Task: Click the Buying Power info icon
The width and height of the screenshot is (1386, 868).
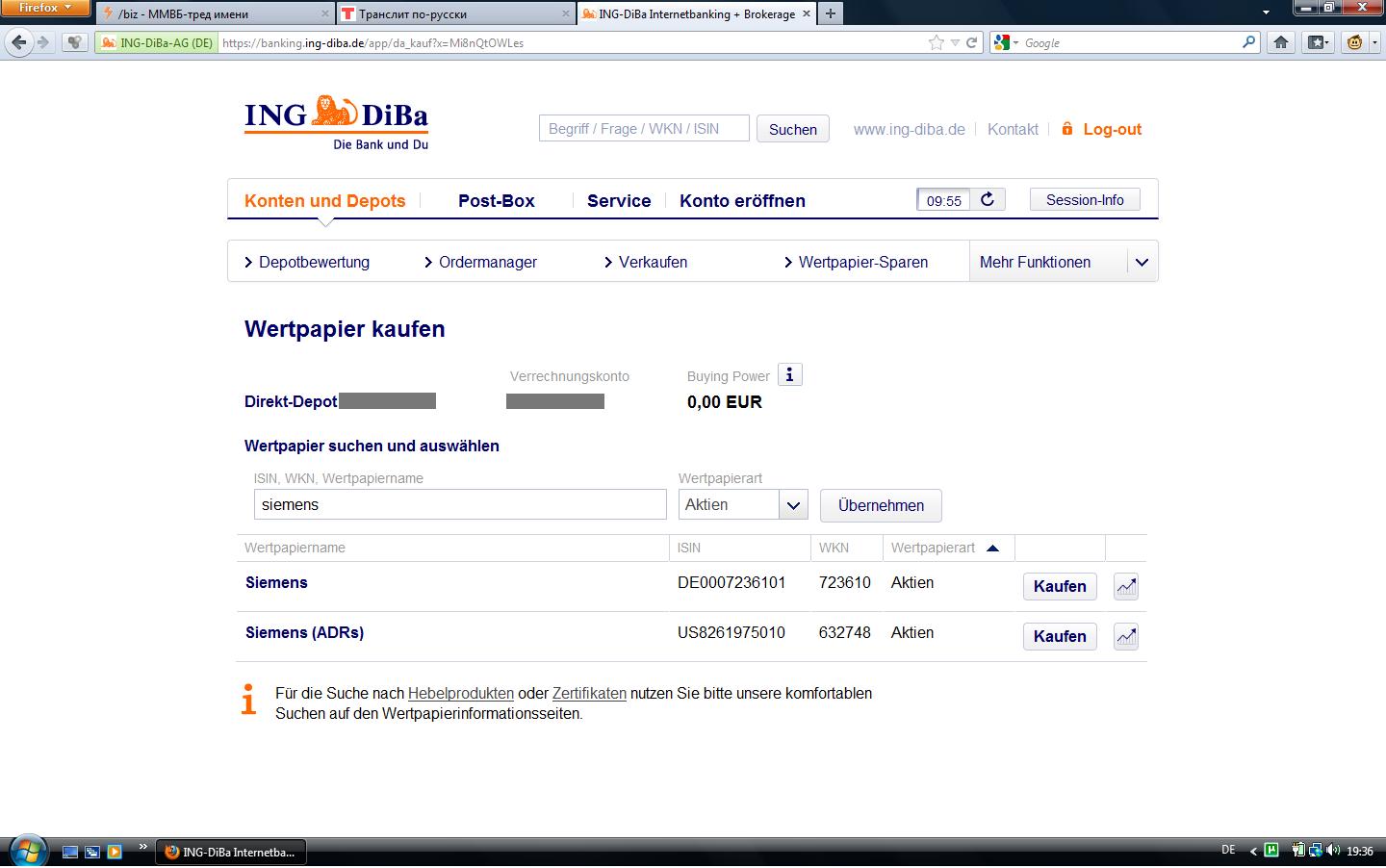Action: (x=789, y=375)
